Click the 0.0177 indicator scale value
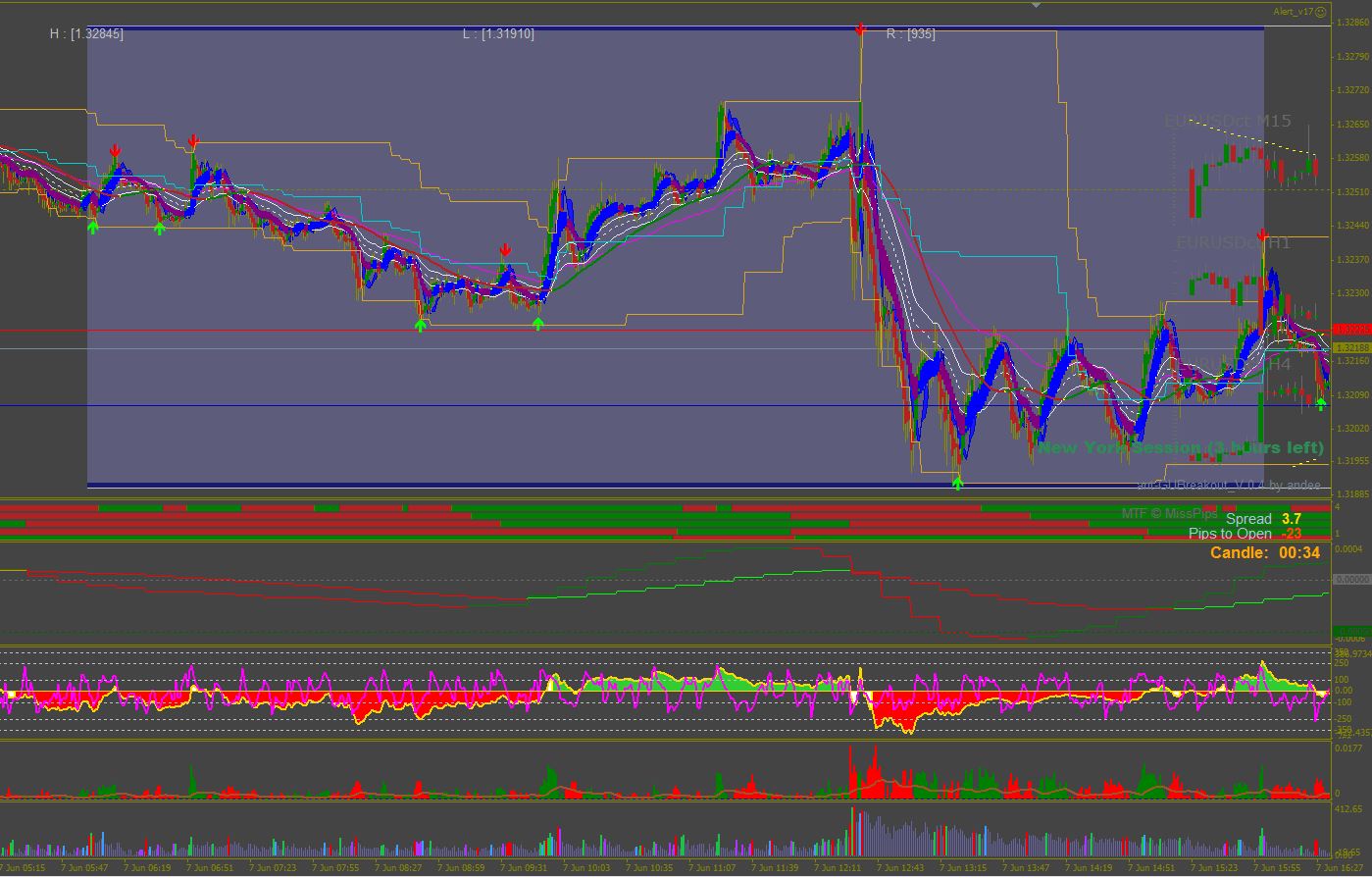The height and width of the screenshot is (878, 1372). (x=1348, y=749)
